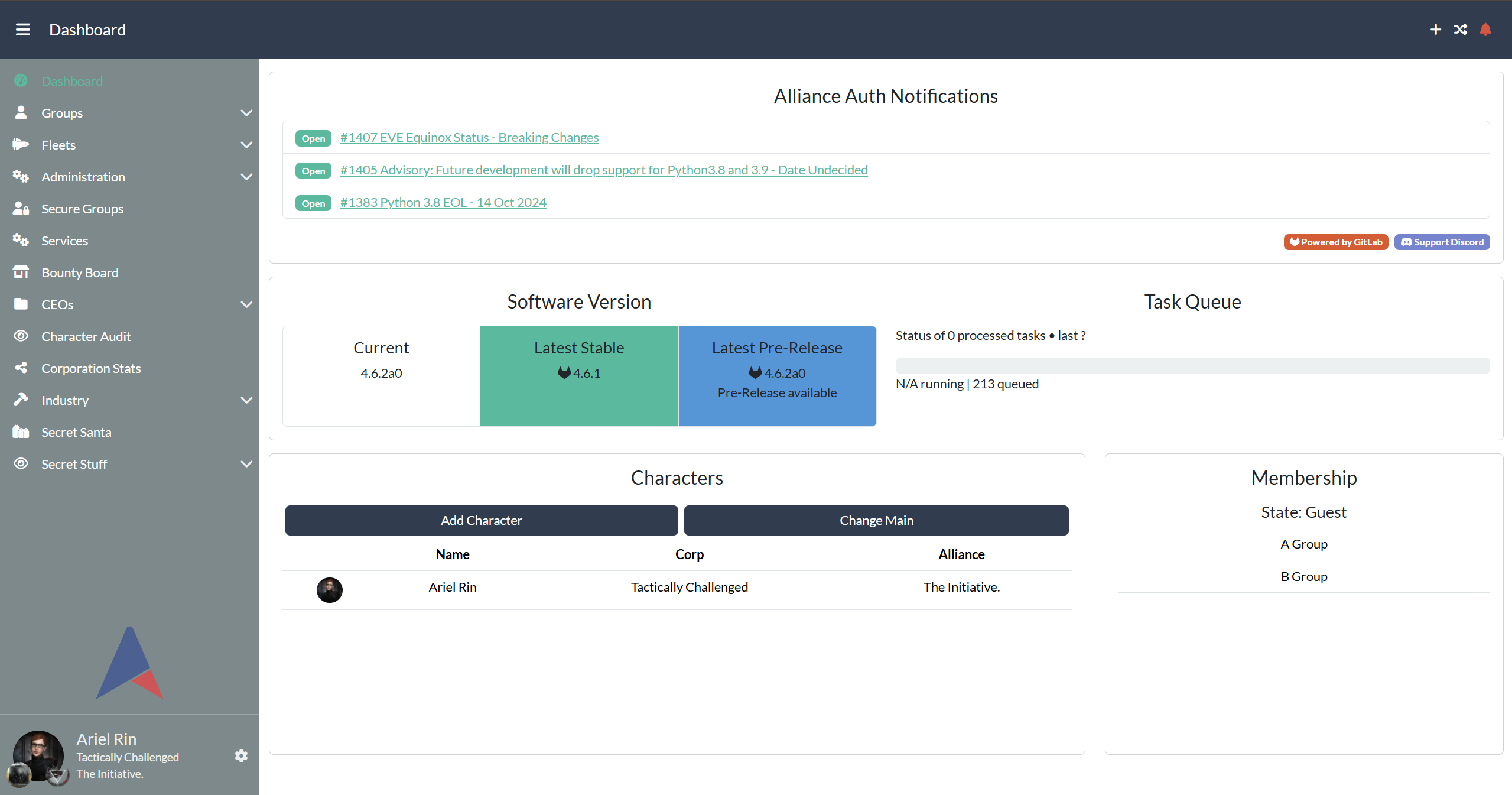
Task: Click the hamburger menu icon
Action: (x=23, y=30)
